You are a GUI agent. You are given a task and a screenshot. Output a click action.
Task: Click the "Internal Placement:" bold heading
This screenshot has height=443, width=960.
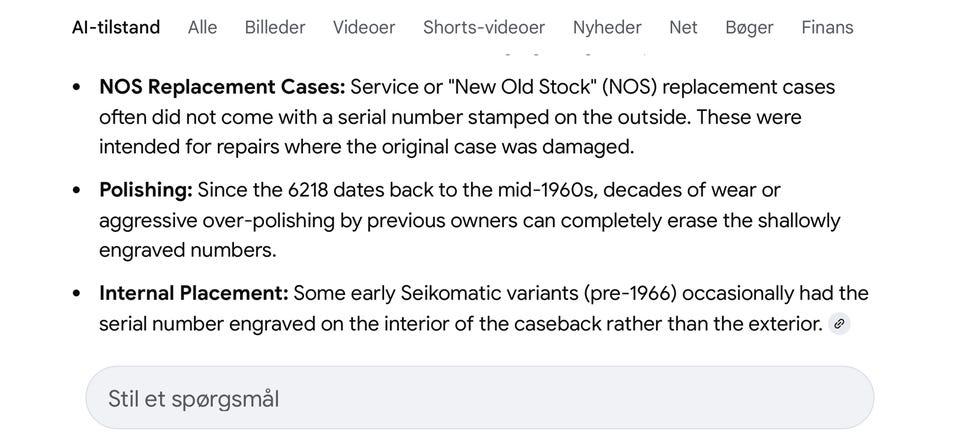(193, 293)
